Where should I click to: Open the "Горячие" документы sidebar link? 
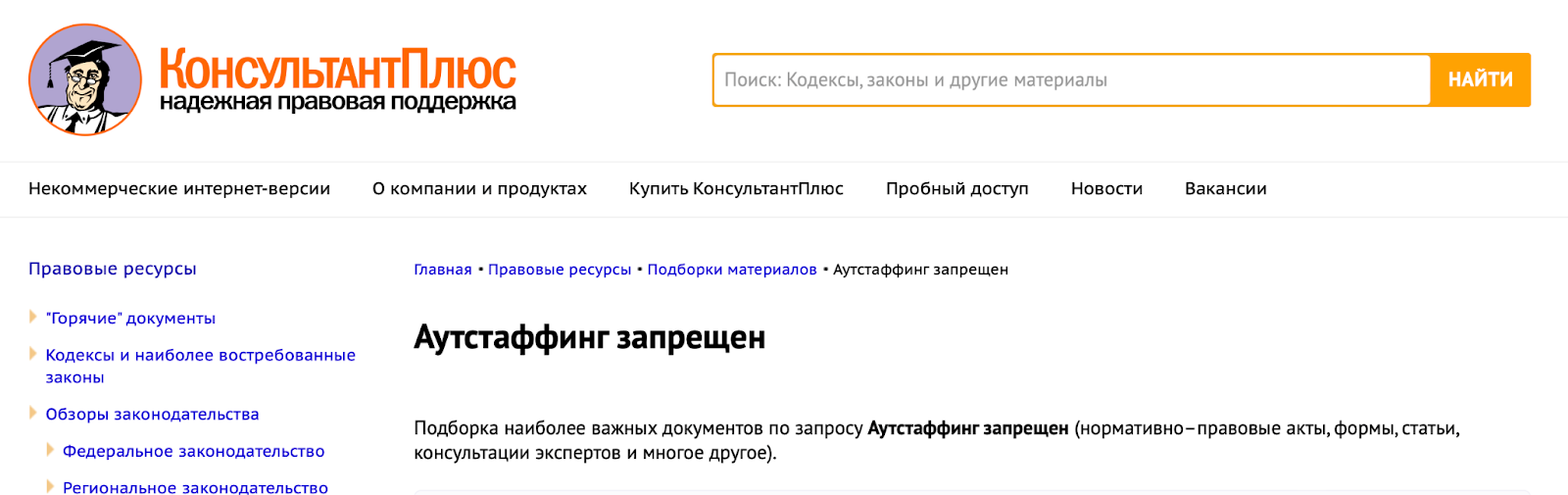click(x=130, y=319)
